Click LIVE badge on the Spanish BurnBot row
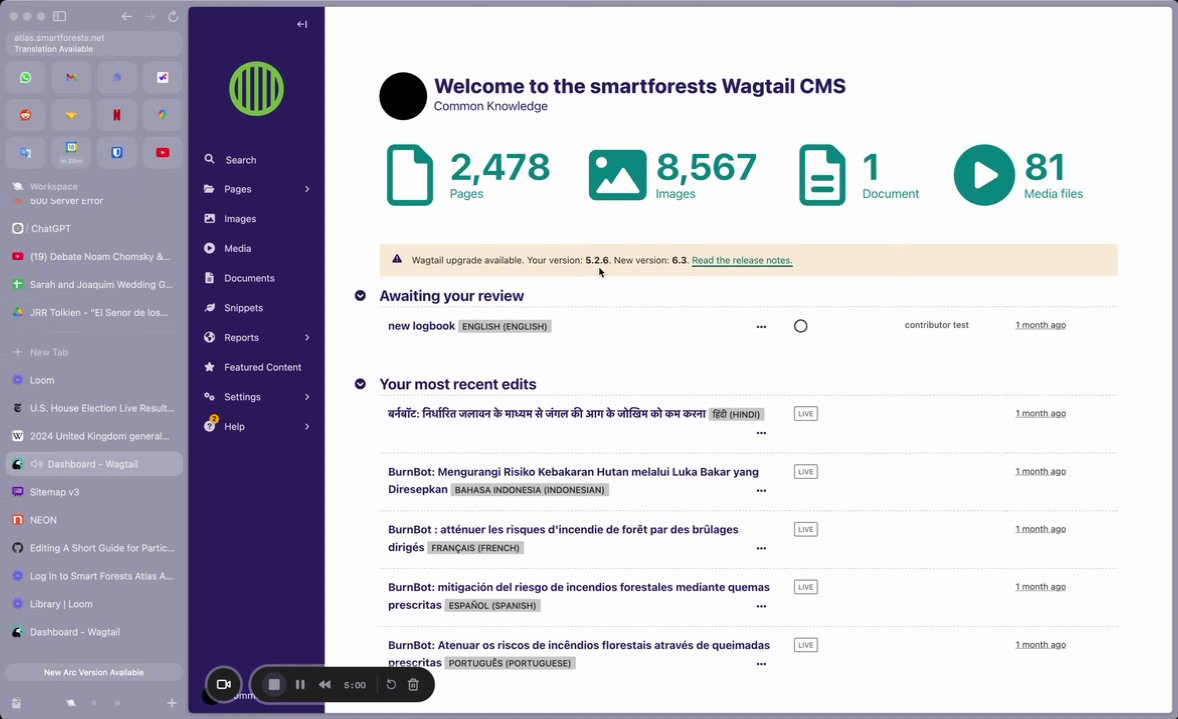The height and width of the screenshot is (719, 1178). pyautogui.click(x=805, y=588)
